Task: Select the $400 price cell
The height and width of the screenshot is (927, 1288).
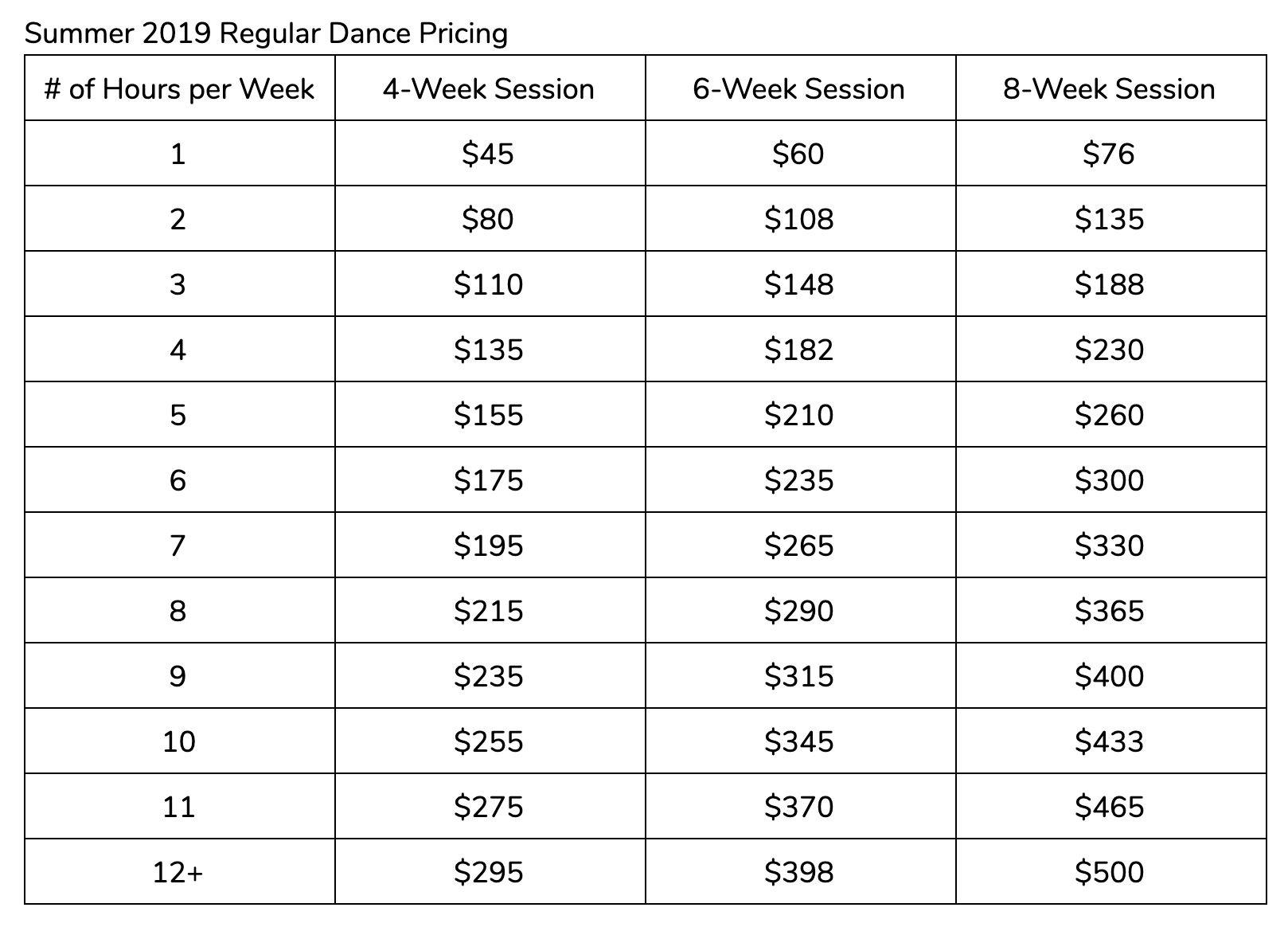Action: pyautogui.click(x=1110, y=676)
